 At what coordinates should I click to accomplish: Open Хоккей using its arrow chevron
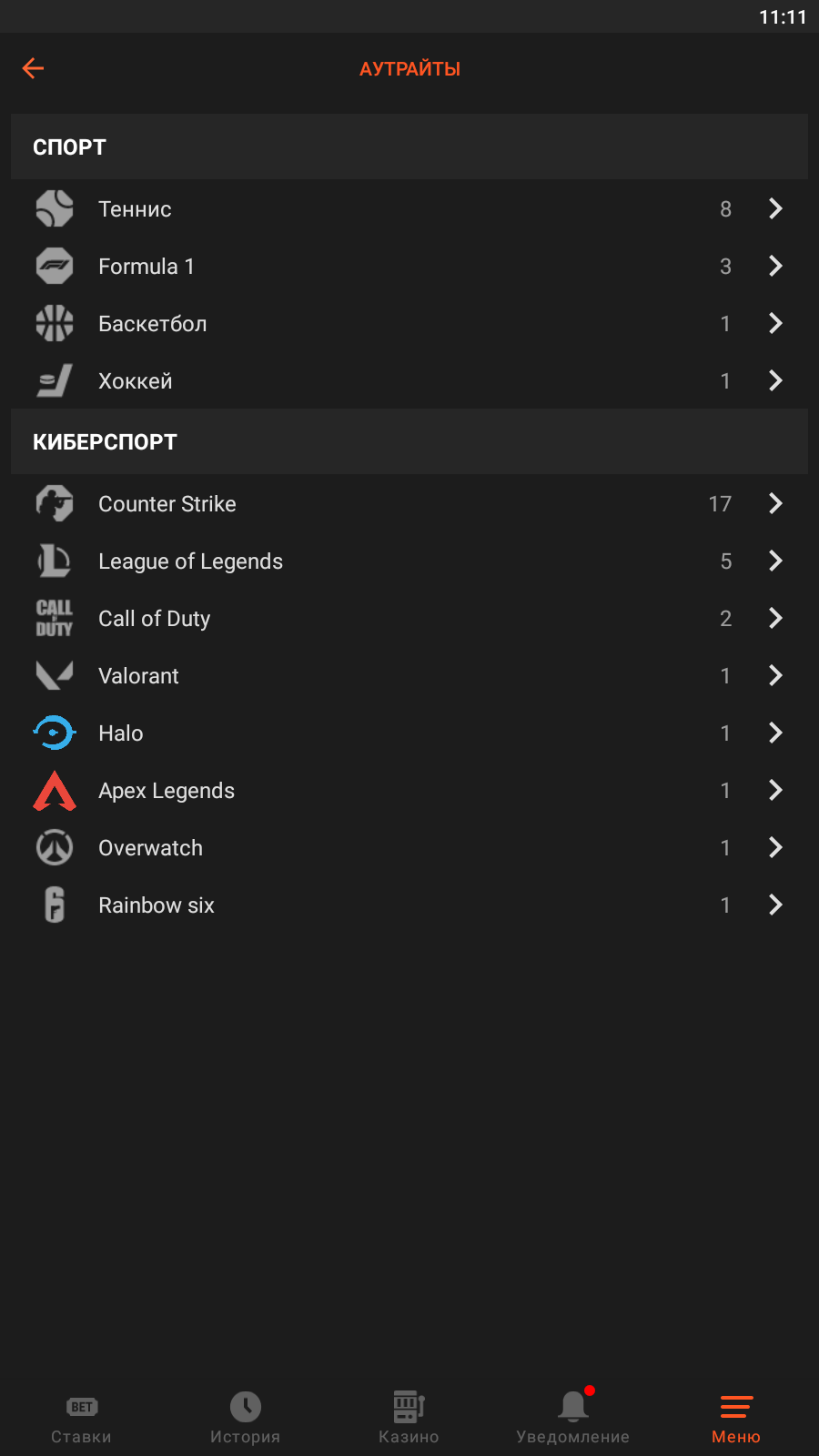tap(775, 380)
